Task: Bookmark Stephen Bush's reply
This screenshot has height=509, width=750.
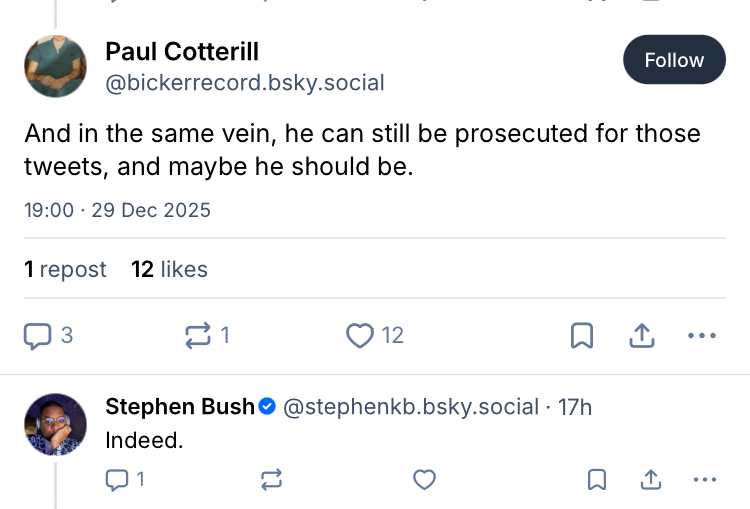Action: [x=597, y=480]
